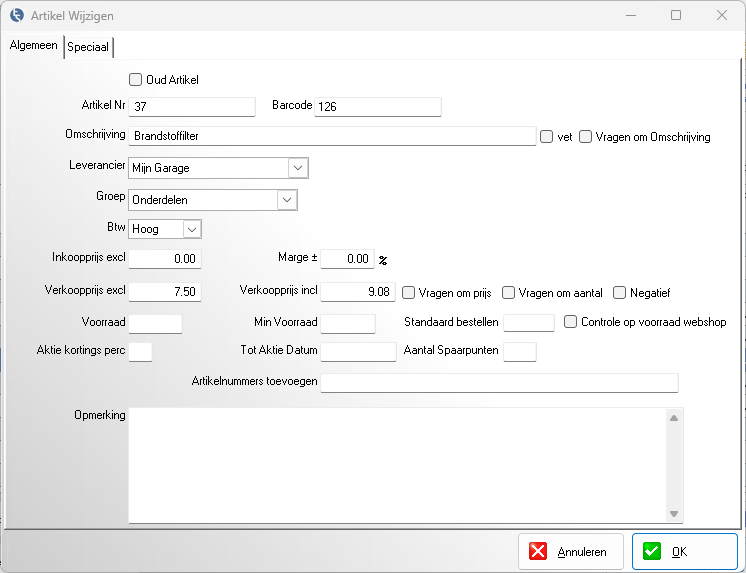Viewport: 746px width, 573px height.
Task: Toggle the vet checkbox
Action: click(x=546, y=137)
